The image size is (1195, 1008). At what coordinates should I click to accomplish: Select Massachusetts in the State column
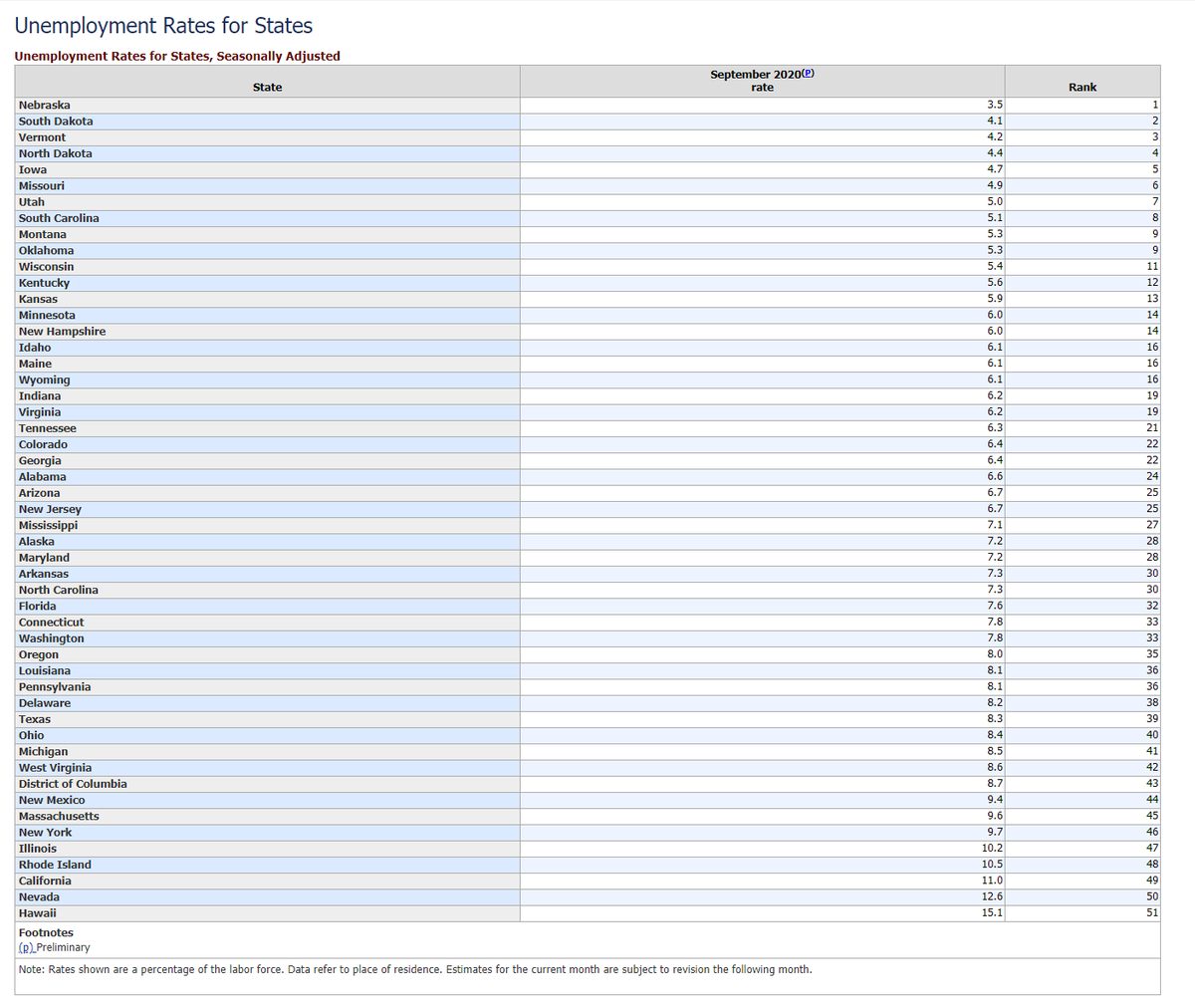coord(59,816)
